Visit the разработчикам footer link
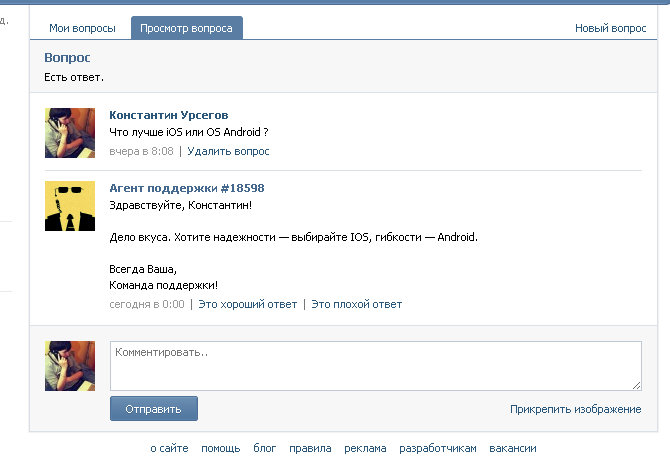Image resolution: width=670 pixels, height=464 pixels. coord(438,449)
